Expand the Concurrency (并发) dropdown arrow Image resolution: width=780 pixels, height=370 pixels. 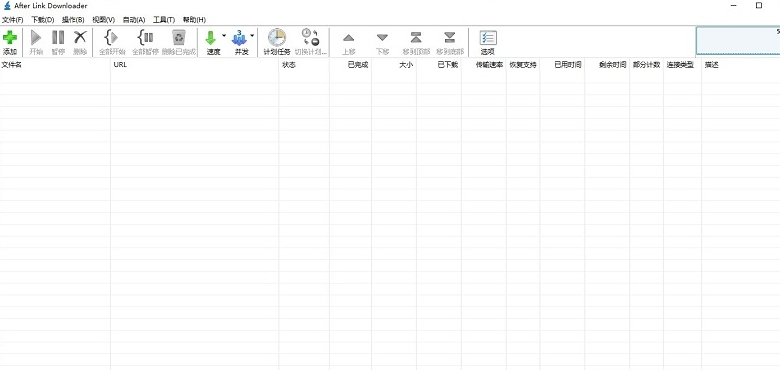pos(252,35)
